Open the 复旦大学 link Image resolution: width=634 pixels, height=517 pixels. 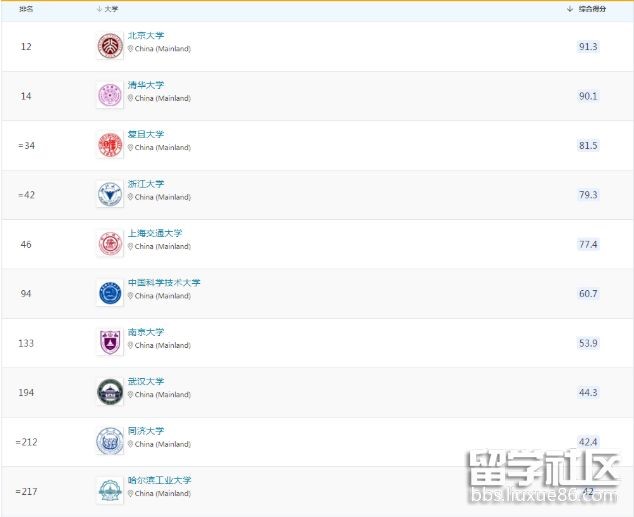(146, 134)
